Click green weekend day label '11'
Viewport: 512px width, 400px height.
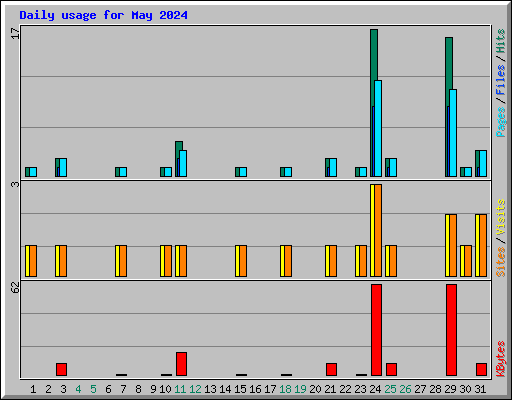point(180,389)
